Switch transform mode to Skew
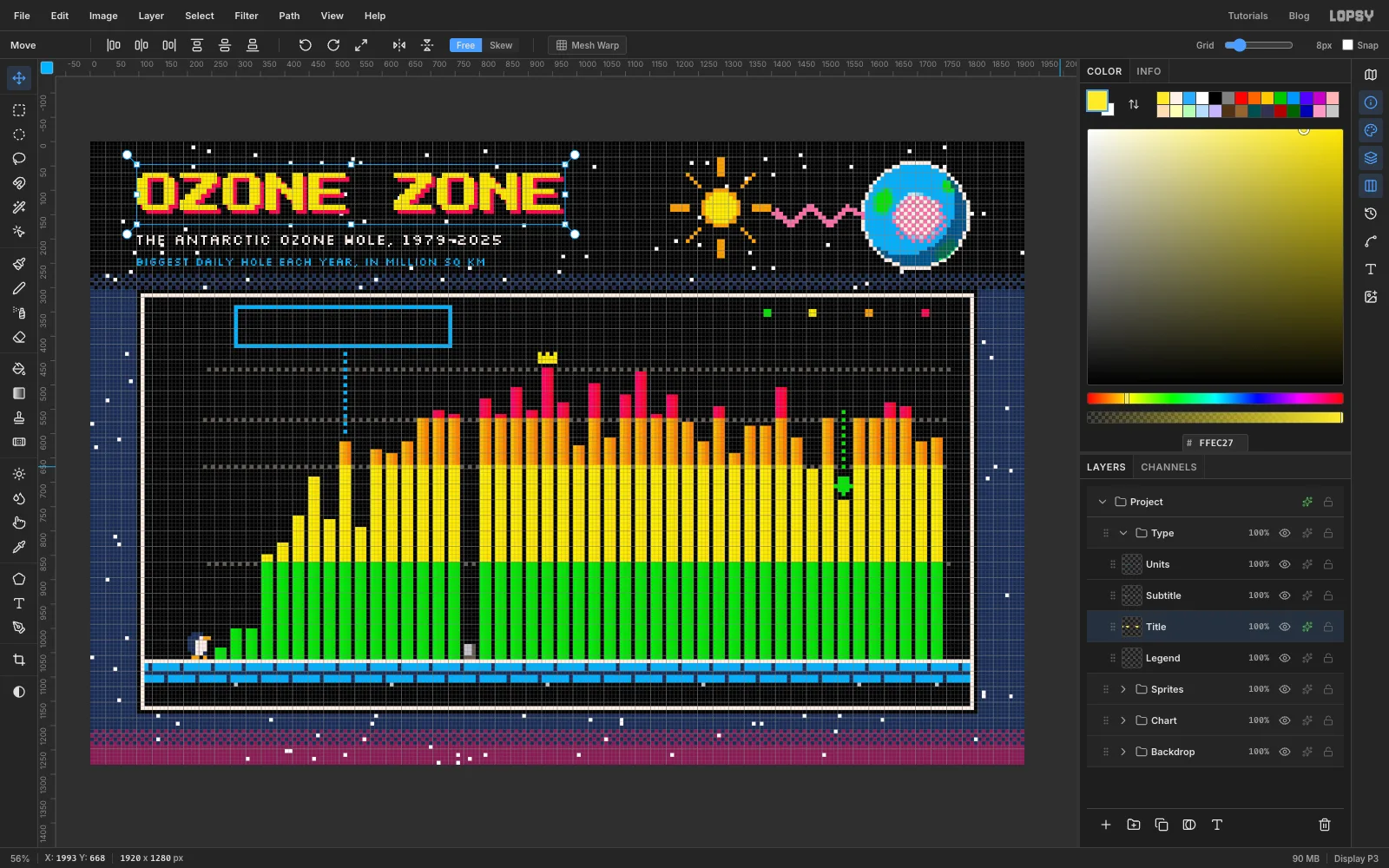Screen dimensions: 1389x868 (x=501, y=45)
